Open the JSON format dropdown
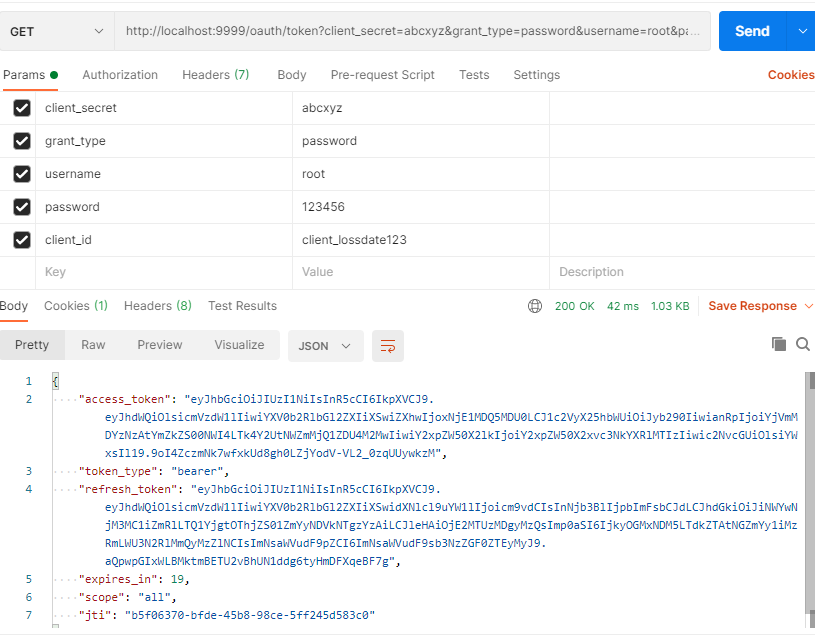 325,346
